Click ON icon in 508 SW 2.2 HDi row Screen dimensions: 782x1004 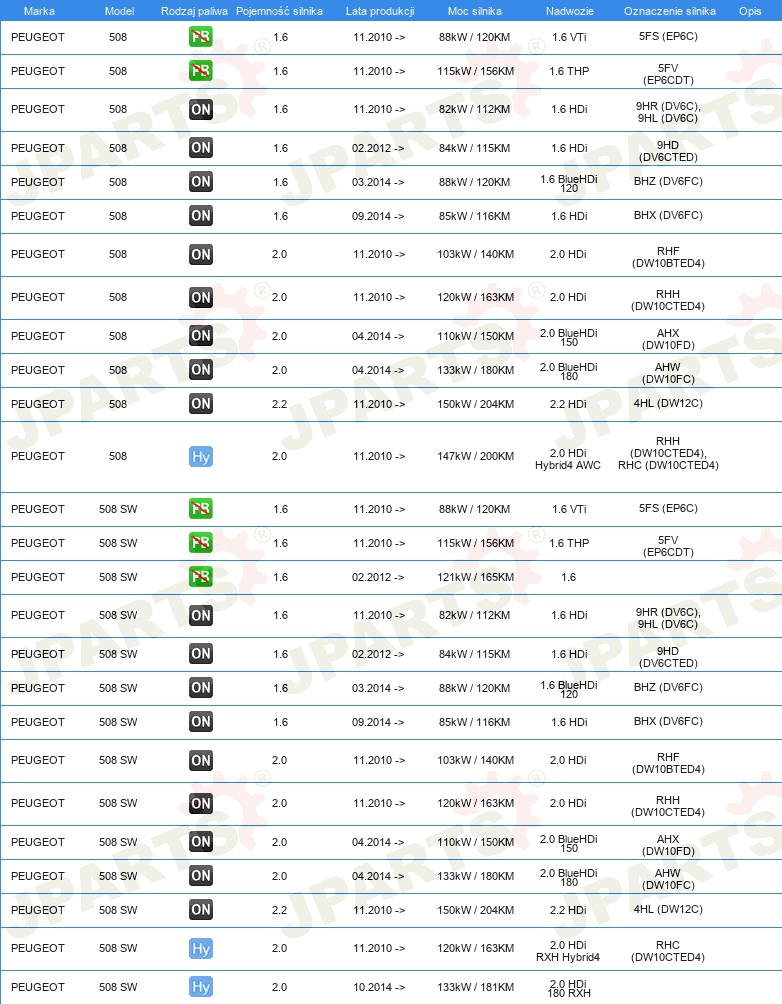200,909
